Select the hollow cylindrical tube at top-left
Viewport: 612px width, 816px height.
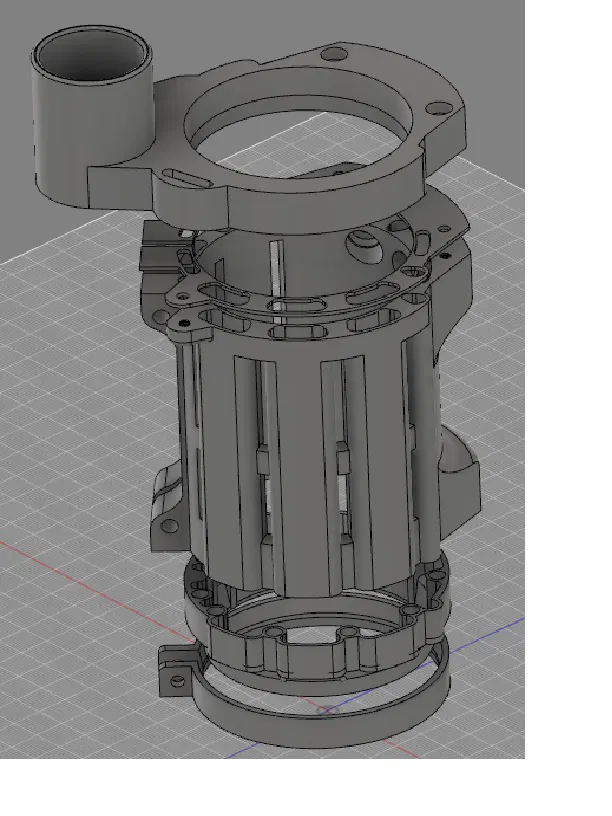[91, 114]
